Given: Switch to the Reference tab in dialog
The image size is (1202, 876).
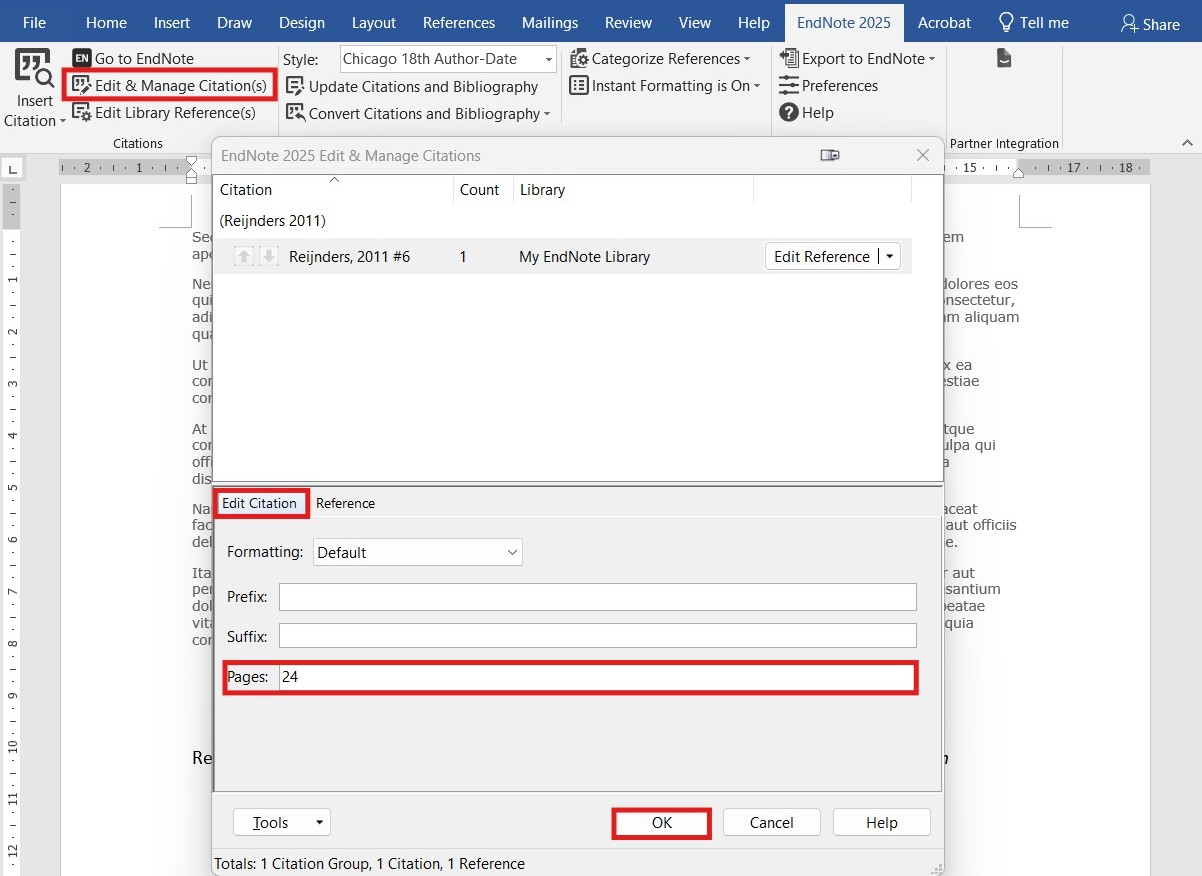Looking at the screenshot, I should [x=345, y=503].
